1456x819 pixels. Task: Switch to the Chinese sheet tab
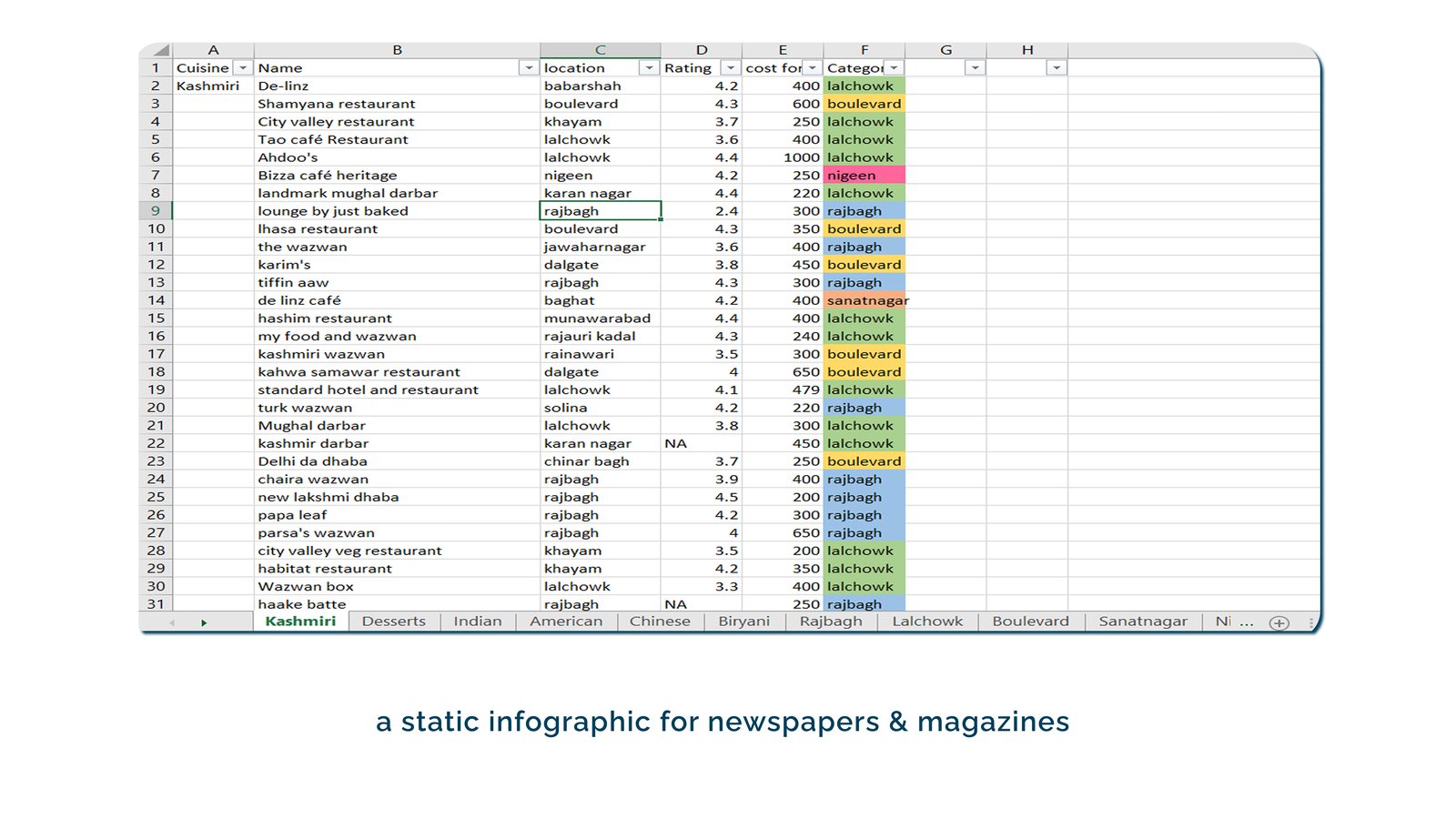pos(660,622)
